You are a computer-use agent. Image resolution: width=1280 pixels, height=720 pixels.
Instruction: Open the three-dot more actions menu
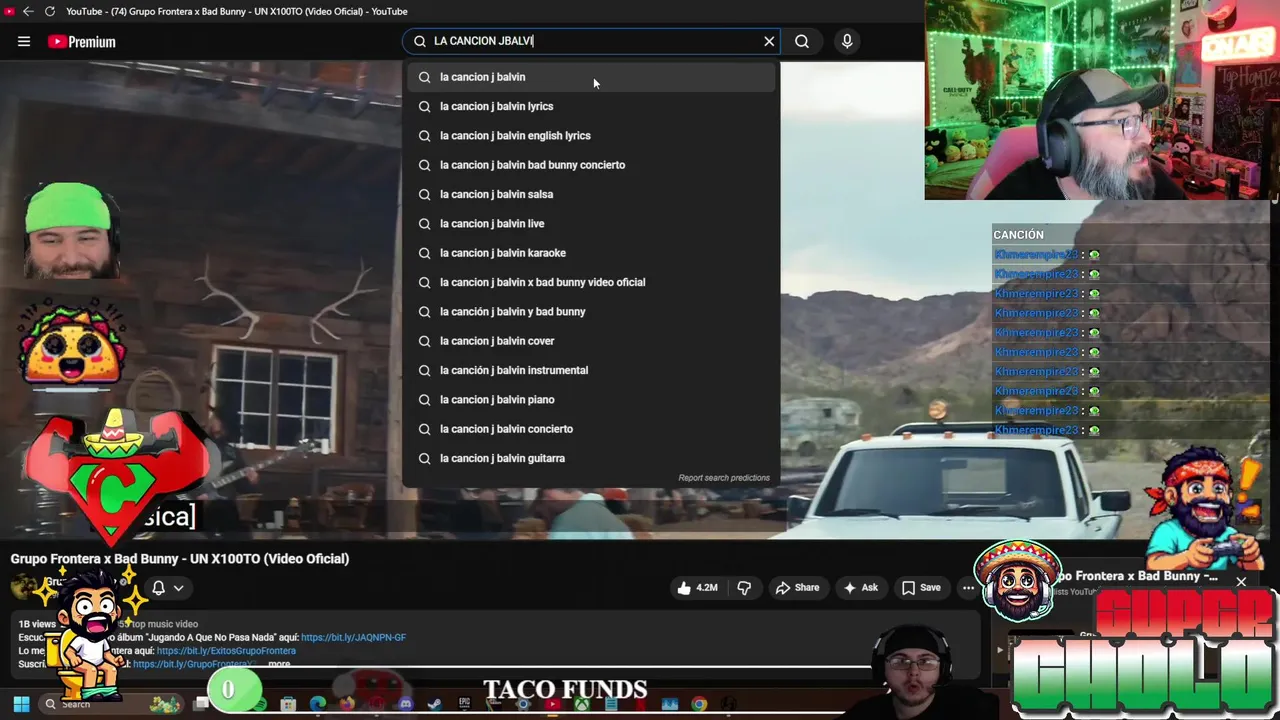pyautogui.click(x=967, y=588)
